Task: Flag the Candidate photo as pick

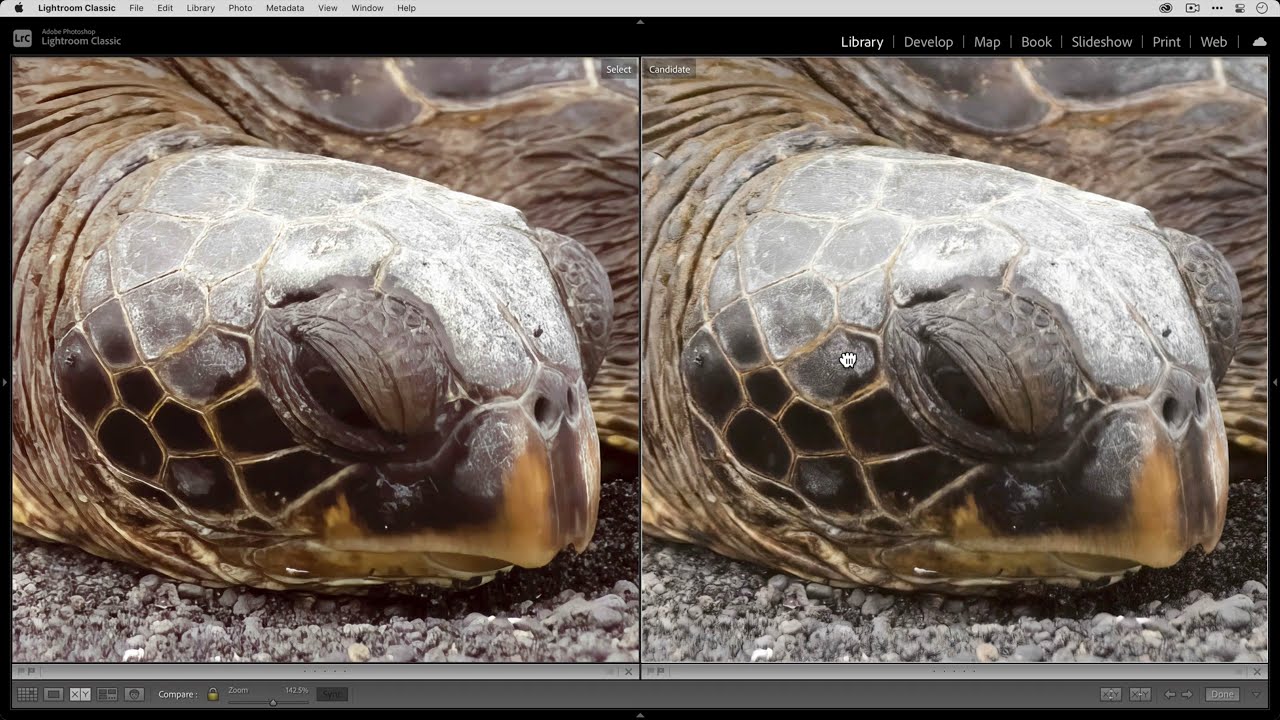Action: click(649, 672)
